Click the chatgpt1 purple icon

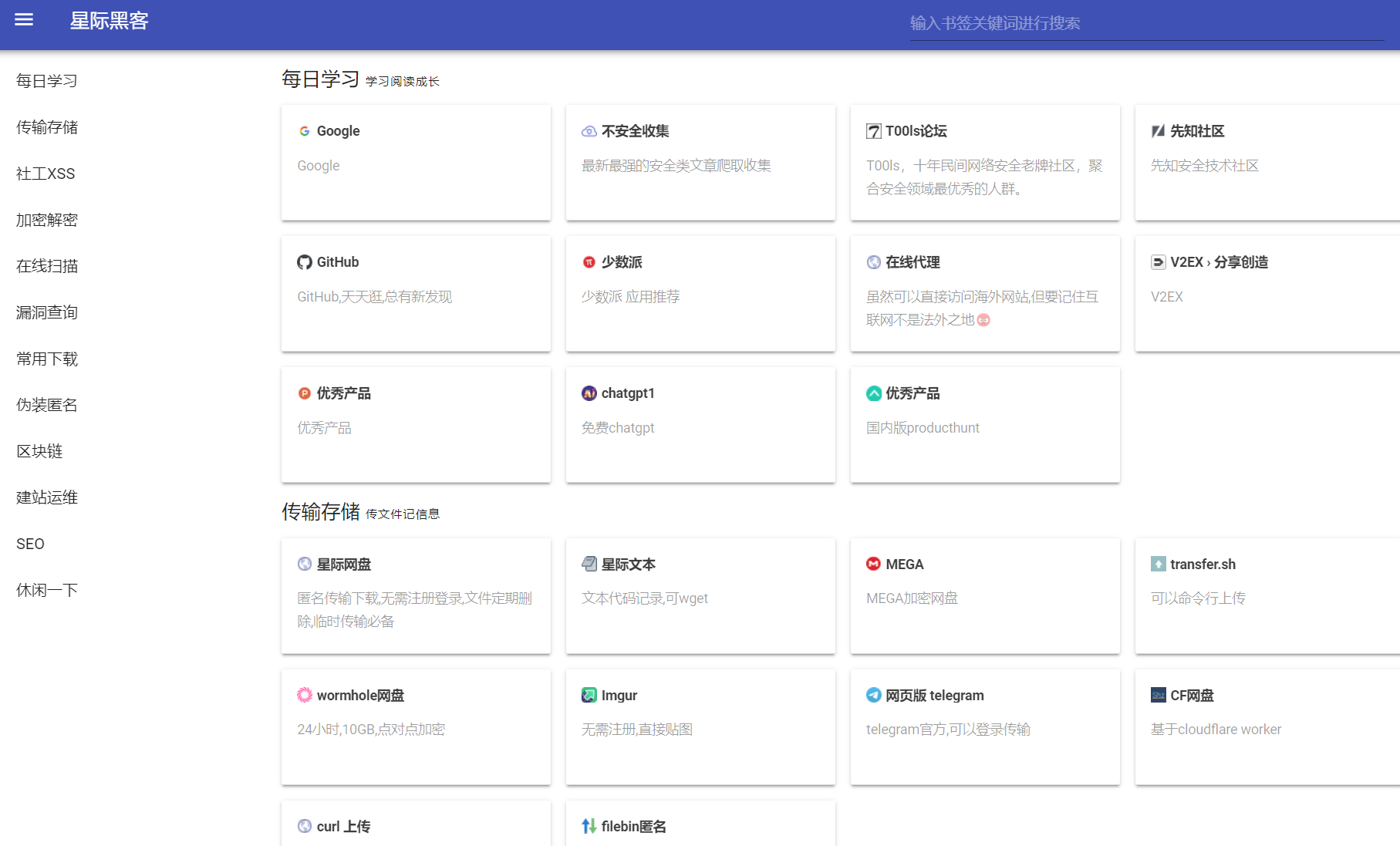click(589, 393)
